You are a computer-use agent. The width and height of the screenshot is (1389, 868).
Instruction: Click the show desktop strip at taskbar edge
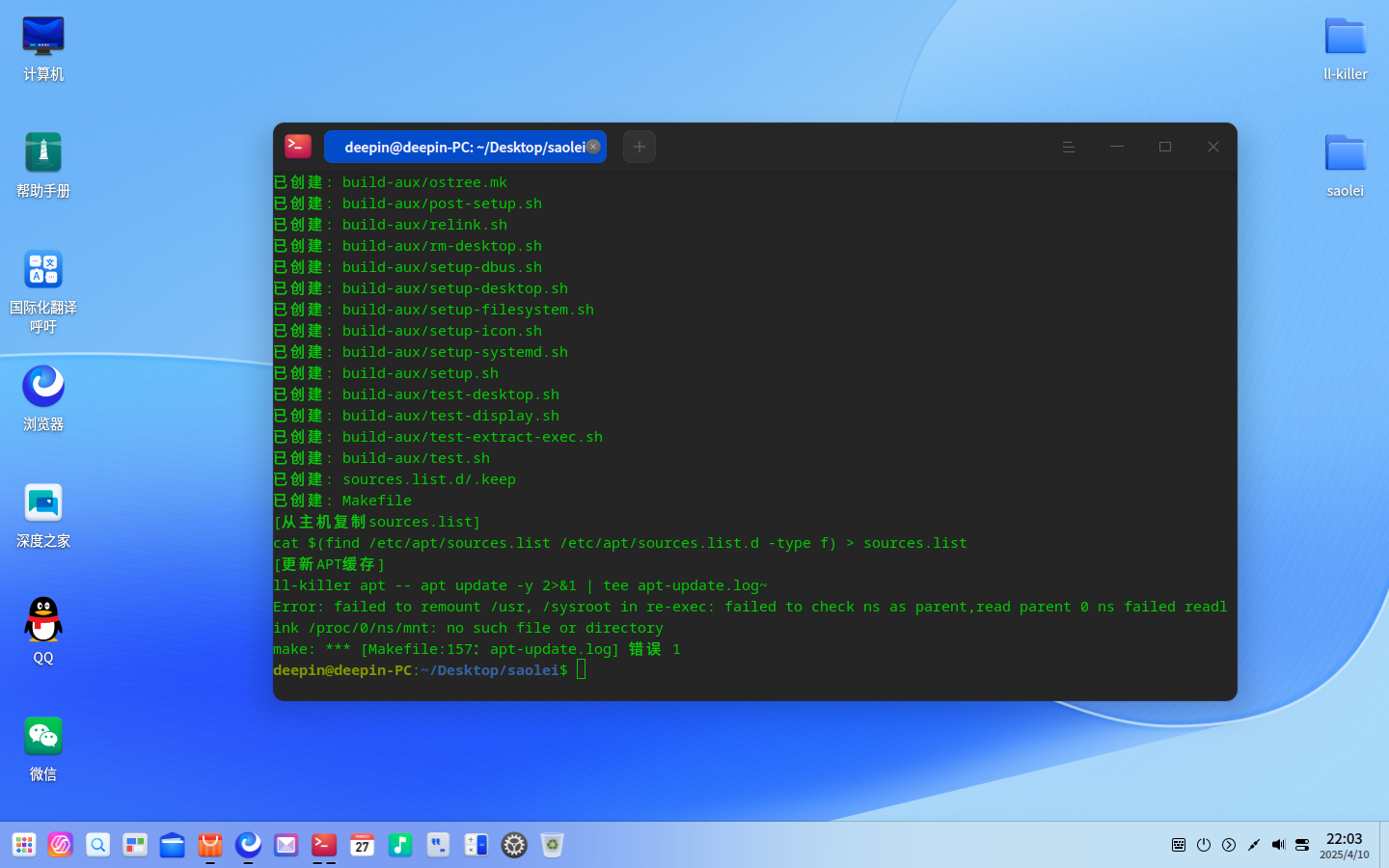(x=1384, y=845)
